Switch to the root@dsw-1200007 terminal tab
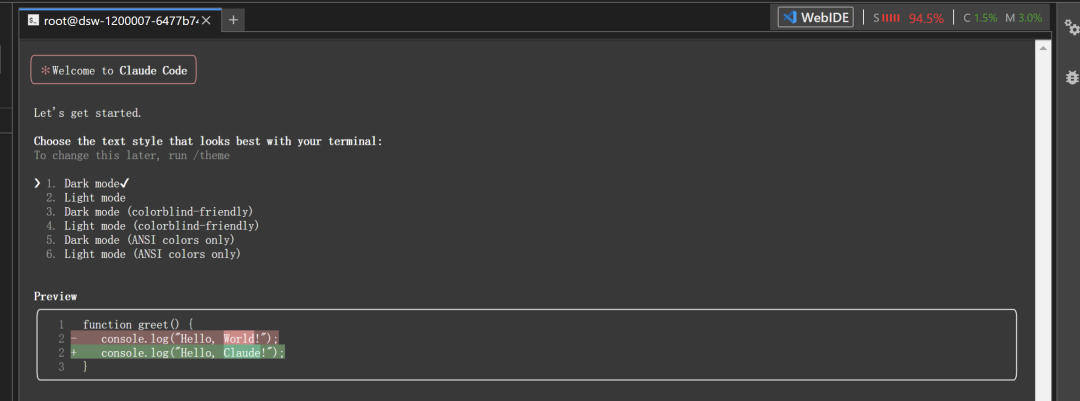The width and height of the screenshot is (1080, 401). 120,20
